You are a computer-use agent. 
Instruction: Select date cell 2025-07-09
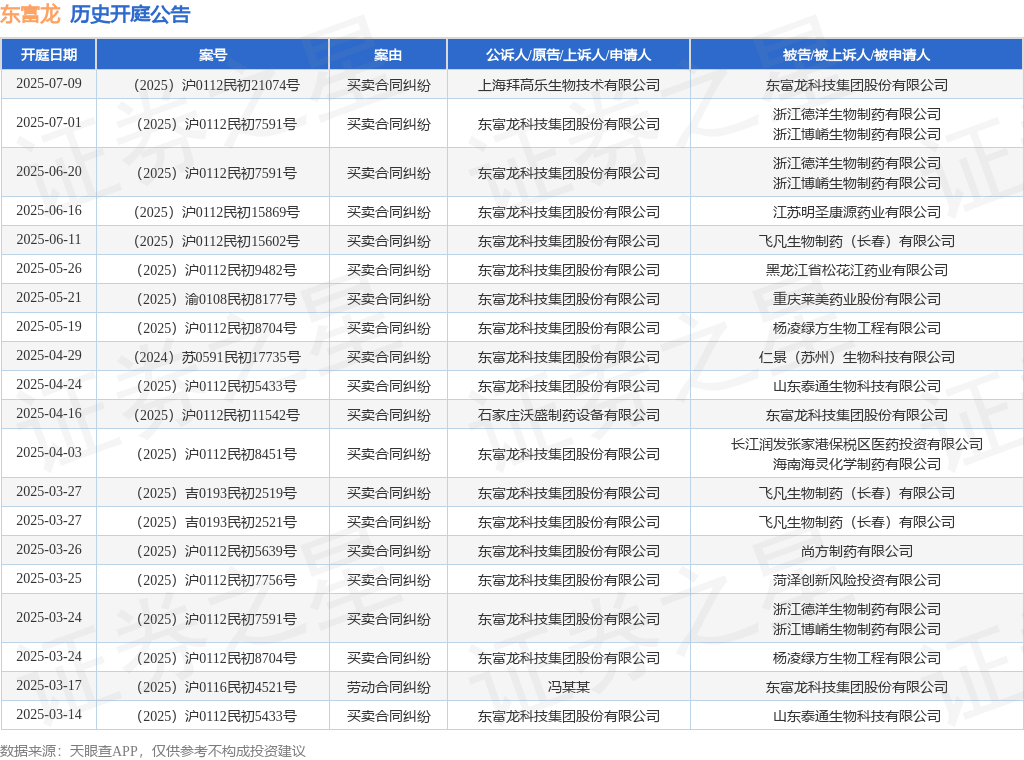point(49,84)
